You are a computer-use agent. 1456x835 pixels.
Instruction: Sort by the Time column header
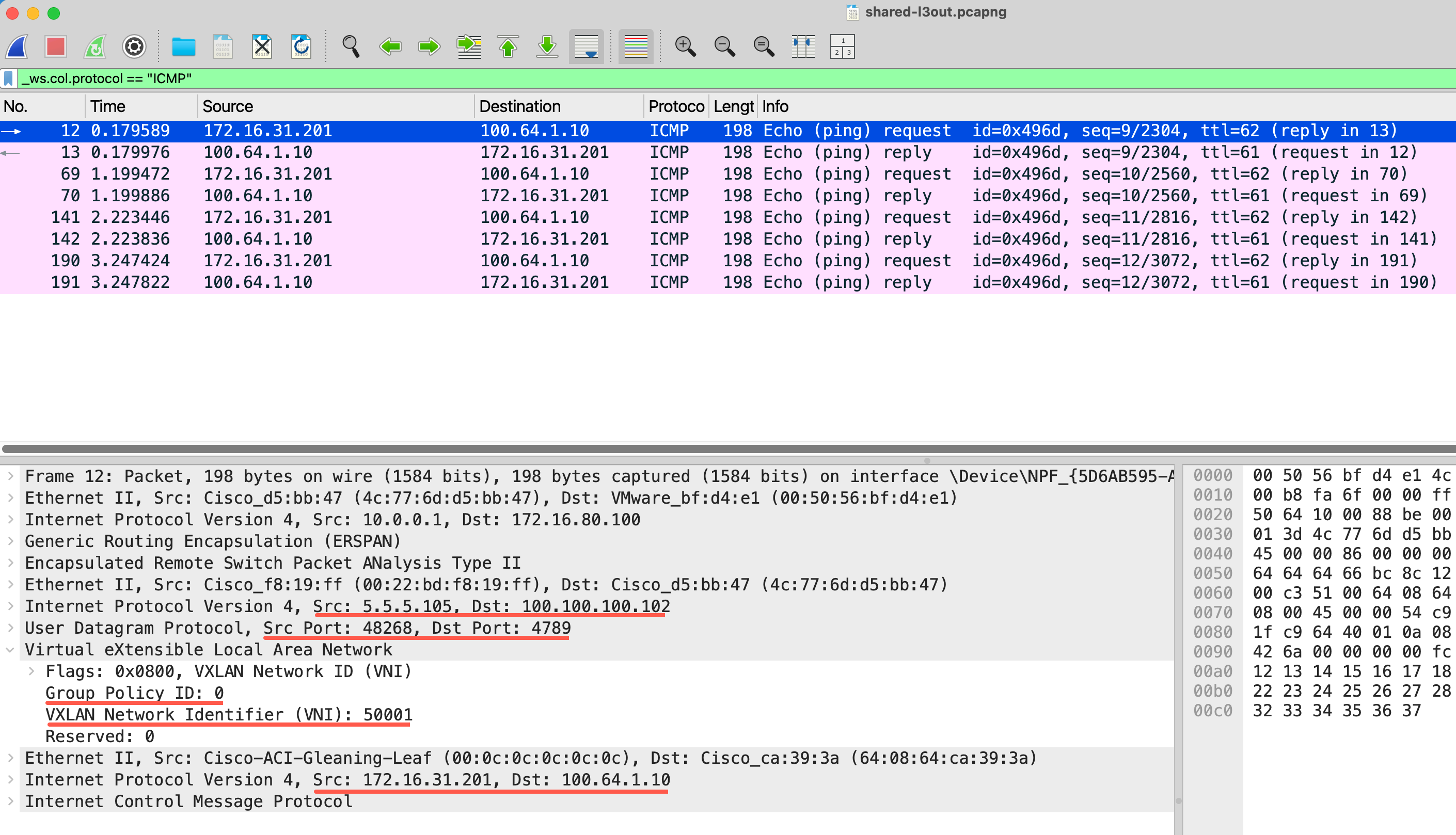pyautogui.click(x=141, y=107)
